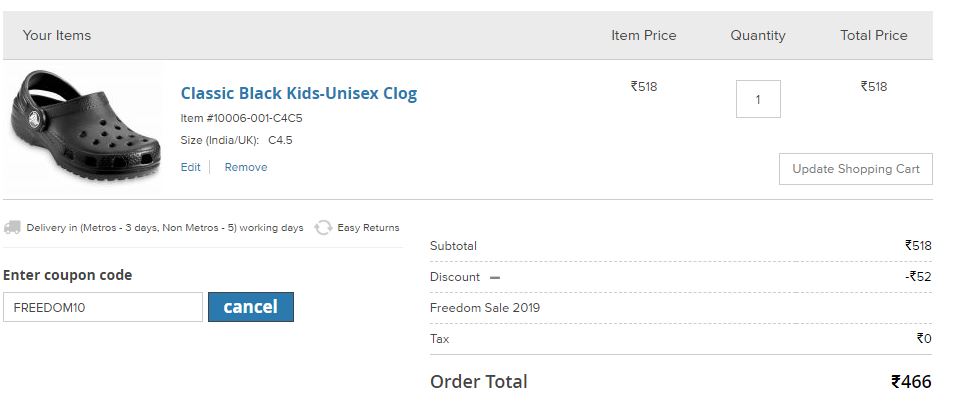Click the Item Price column header
Image resolution: width=957 pixels, height=402 pixels.
644,35
